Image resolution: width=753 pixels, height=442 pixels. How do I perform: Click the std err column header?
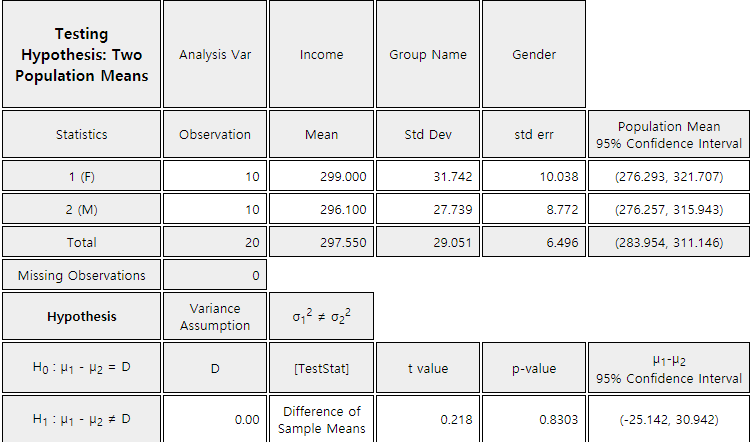(534, 134)
